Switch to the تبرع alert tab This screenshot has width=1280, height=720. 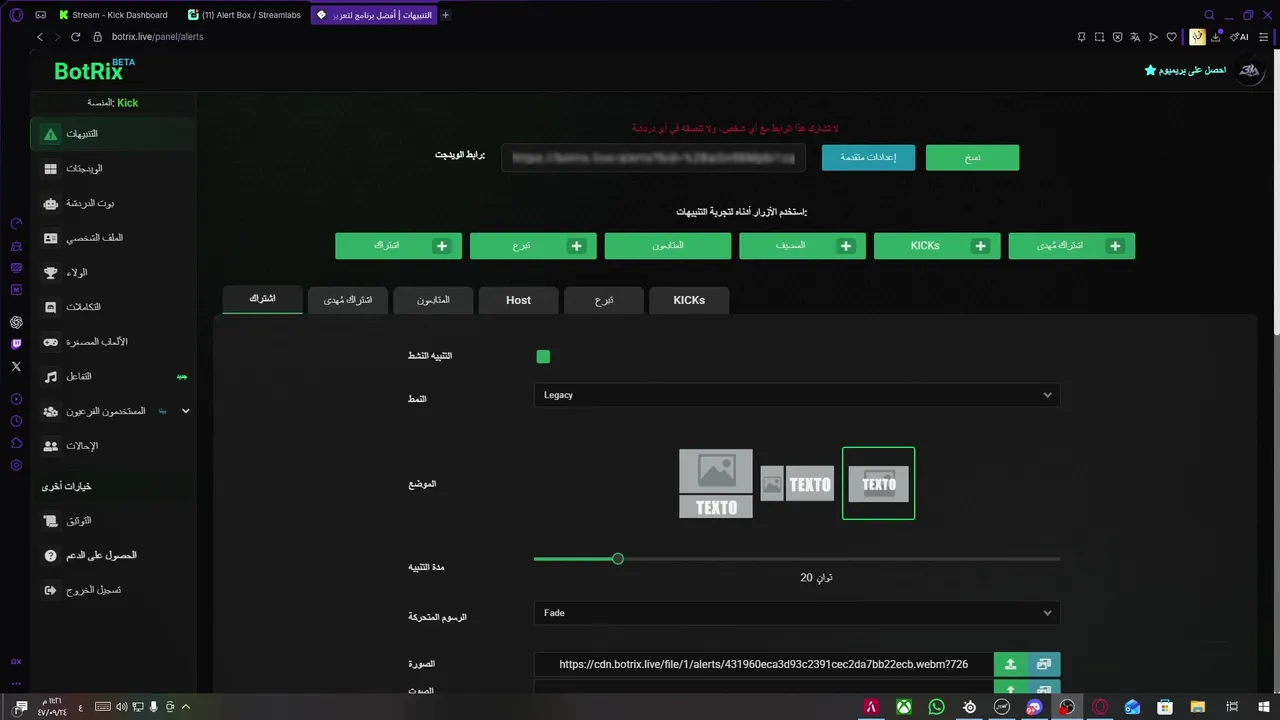604,300
